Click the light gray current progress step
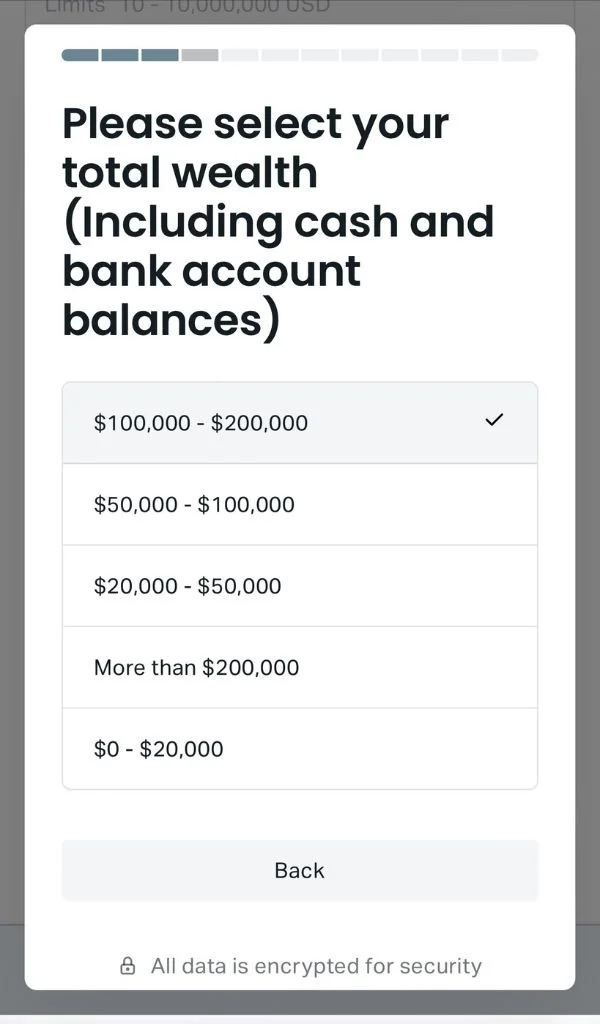The height and width of the screenshot is (1024, 600). [x=200, y=55]
